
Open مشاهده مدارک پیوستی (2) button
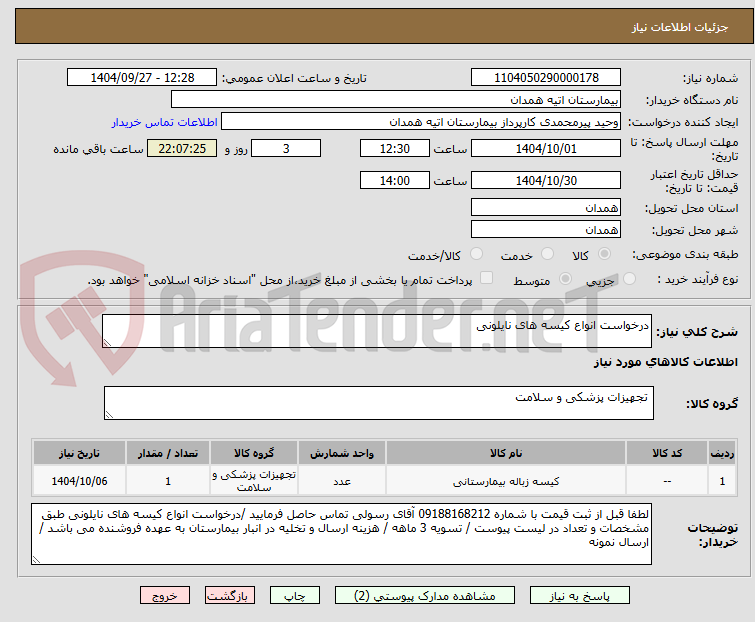pos(425,596)
